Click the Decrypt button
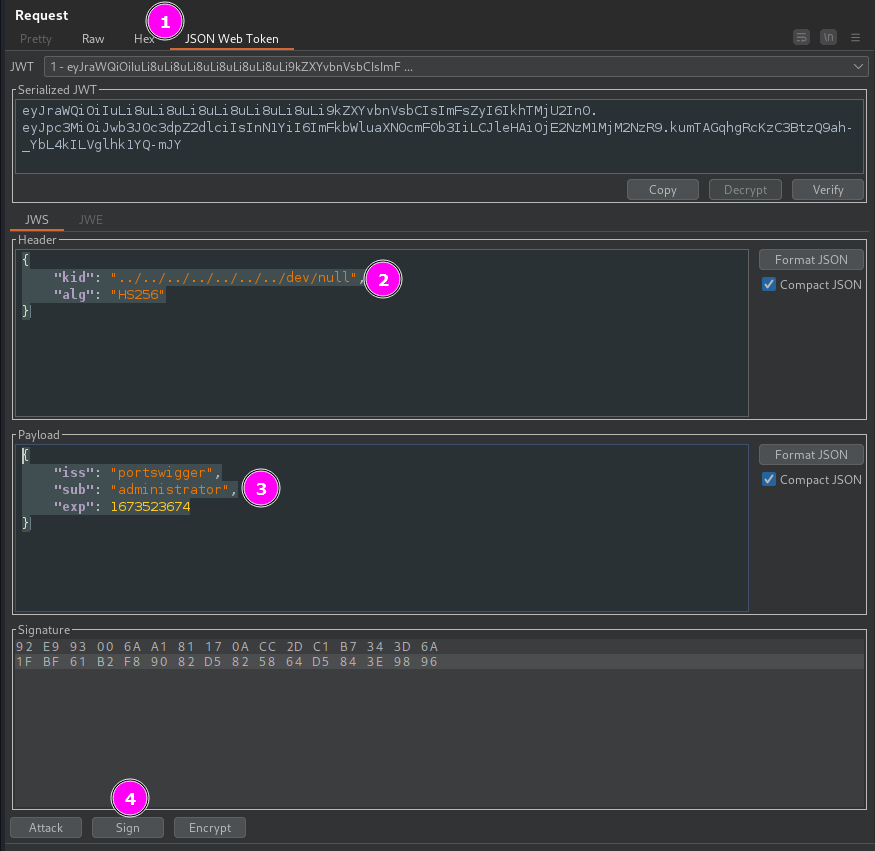Viewport: 875px width, 851px height. (x=745, y=190)
